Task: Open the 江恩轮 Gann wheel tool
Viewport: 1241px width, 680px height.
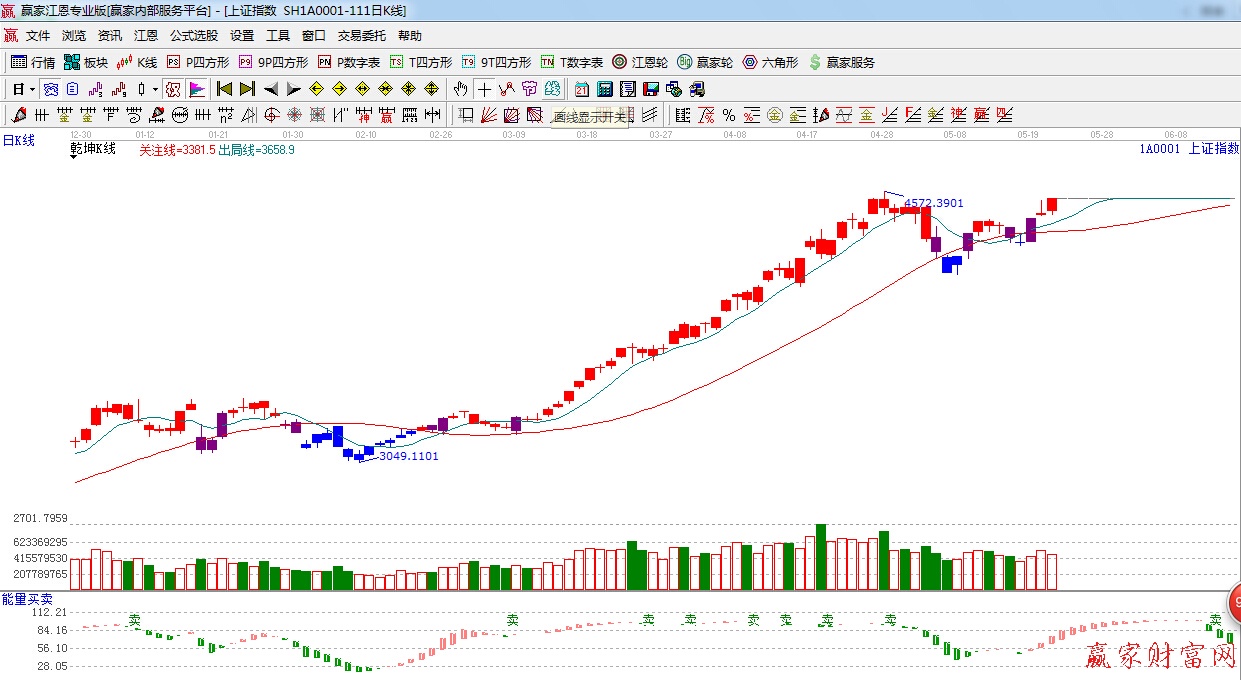Action: (x=640, y=62)
